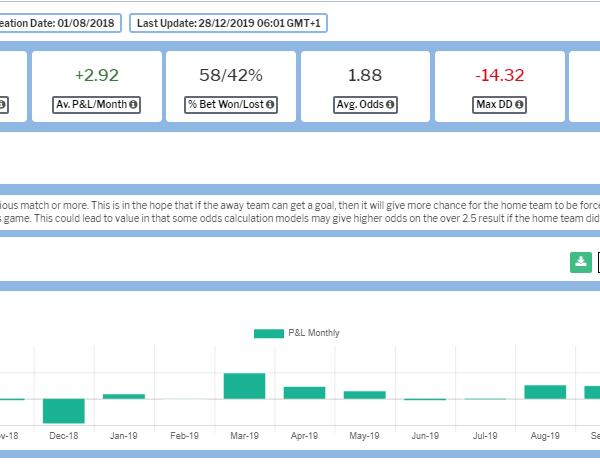Click the Mar-19 bar in chart
600x464 pixels.
point(244,386)
